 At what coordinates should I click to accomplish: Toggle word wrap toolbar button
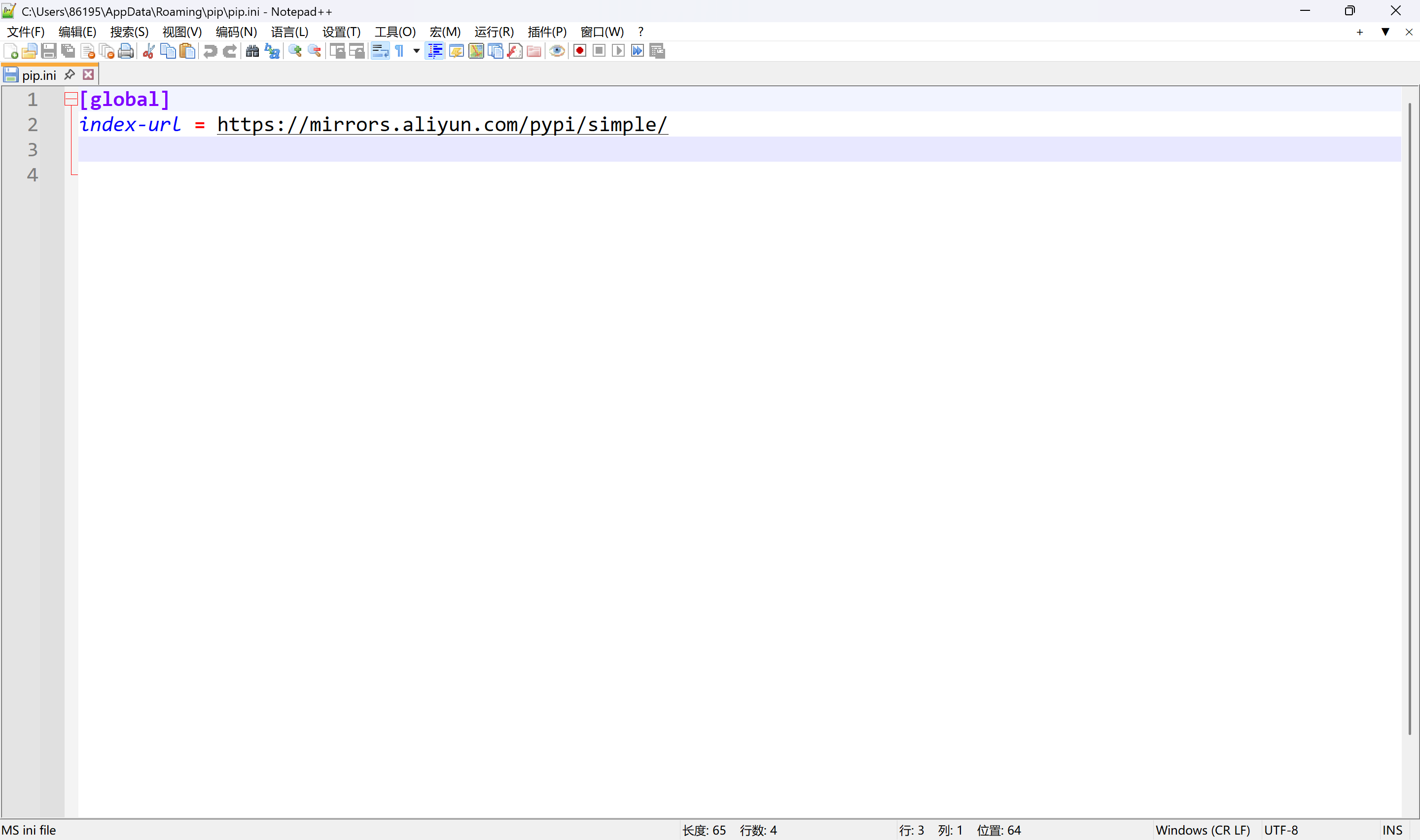(x=380, y=51)
